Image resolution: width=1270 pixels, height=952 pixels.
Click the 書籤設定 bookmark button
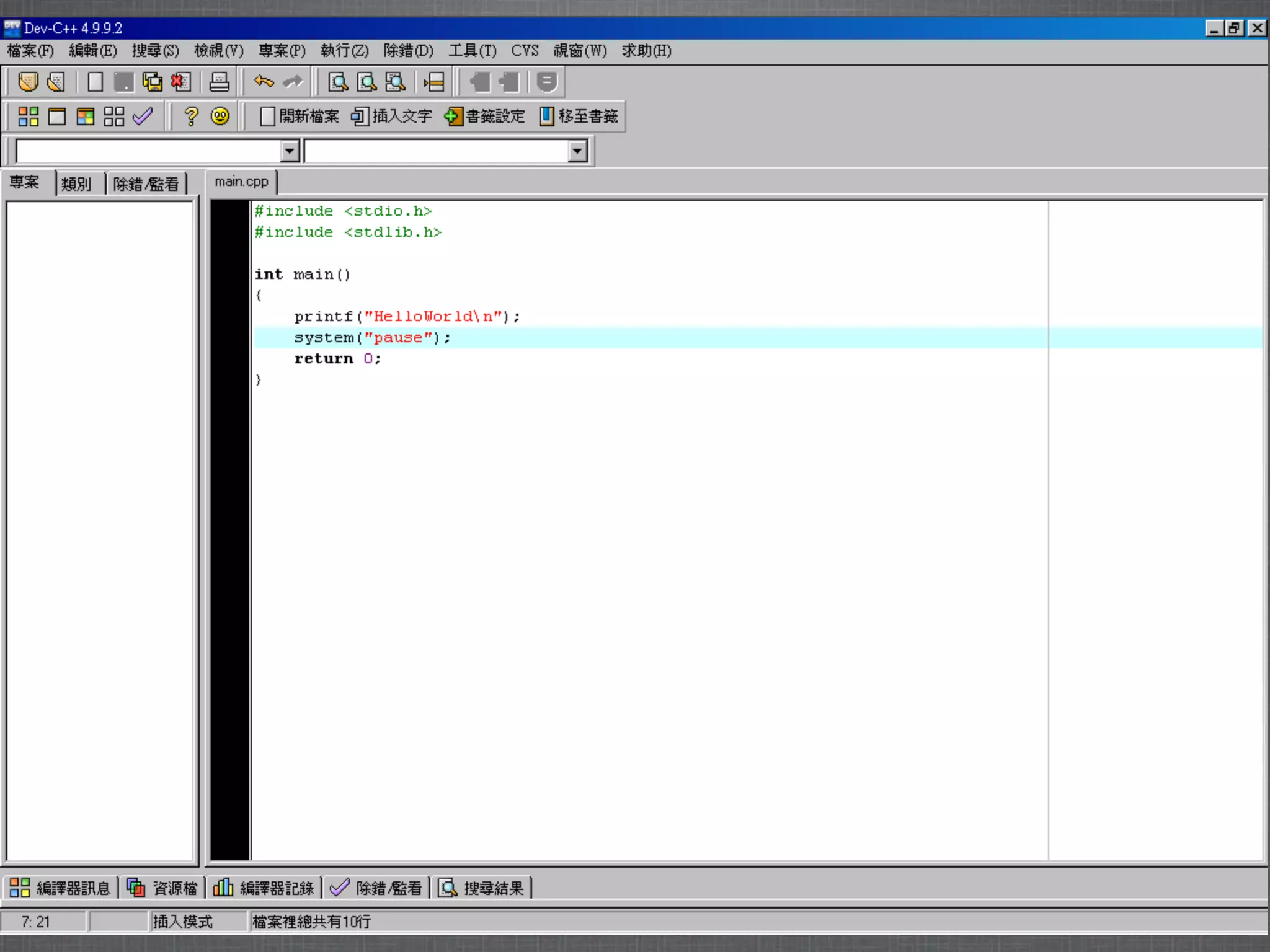tap(485, 117)
